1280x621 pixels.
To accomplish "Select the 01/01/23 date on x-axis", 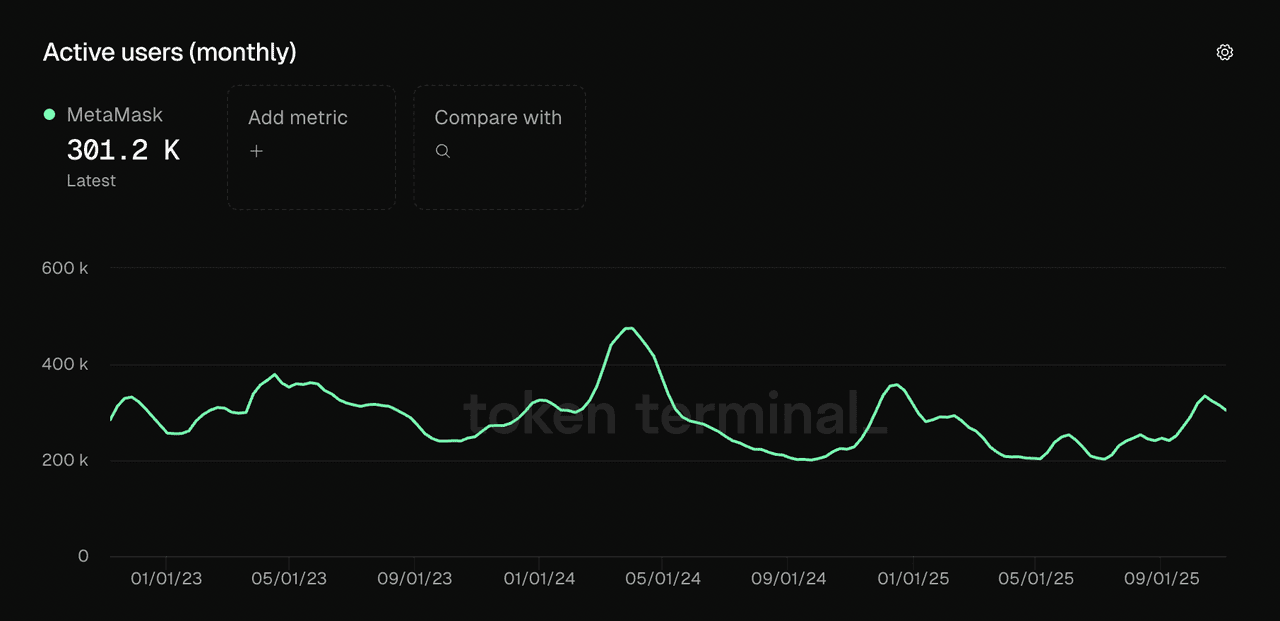I will click(166, 579).
